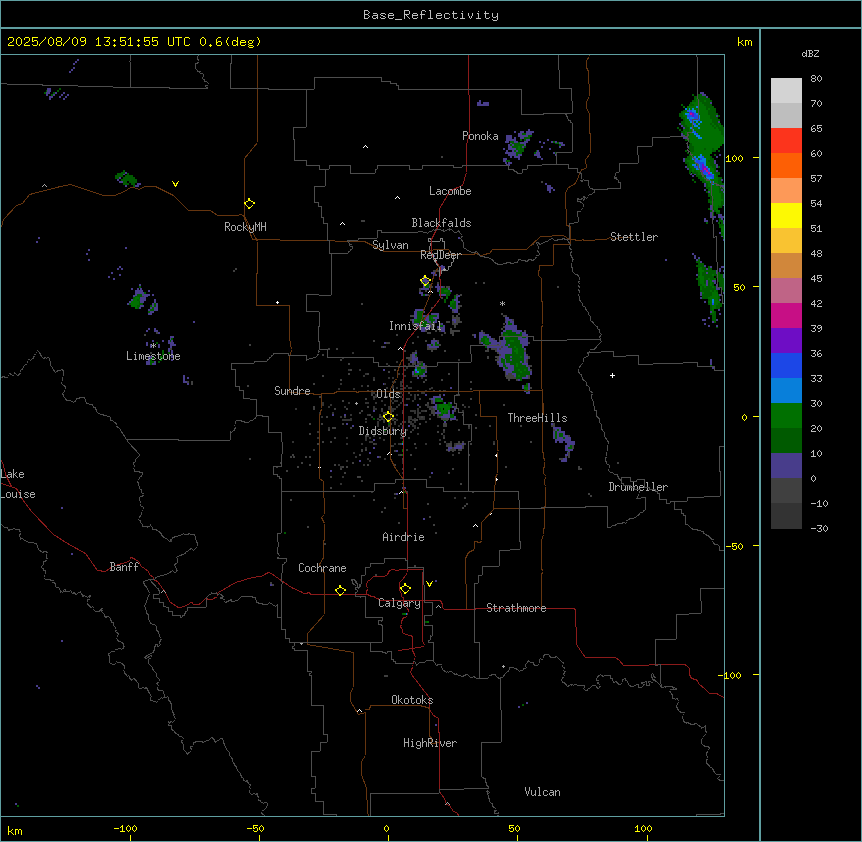
Task: Select the yellow diamond marker south of RedDeer
Action: click(x=425, y=281)
